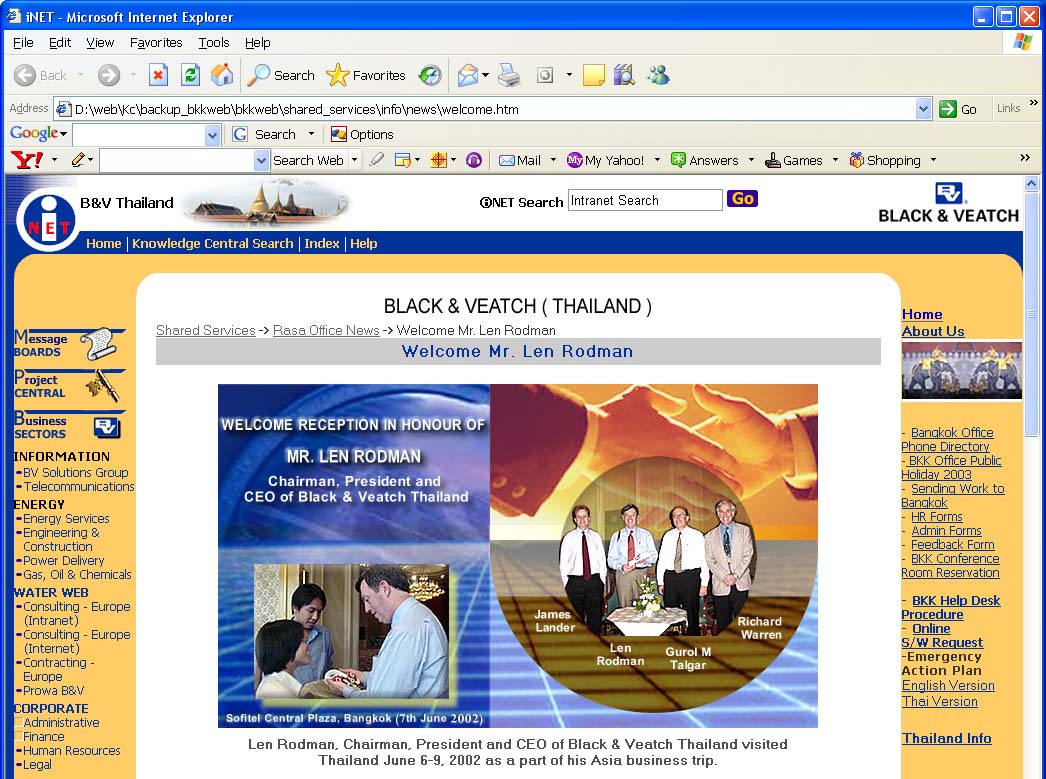
Task: Click the Black & Veatch logo
Action: pos(949,203)
